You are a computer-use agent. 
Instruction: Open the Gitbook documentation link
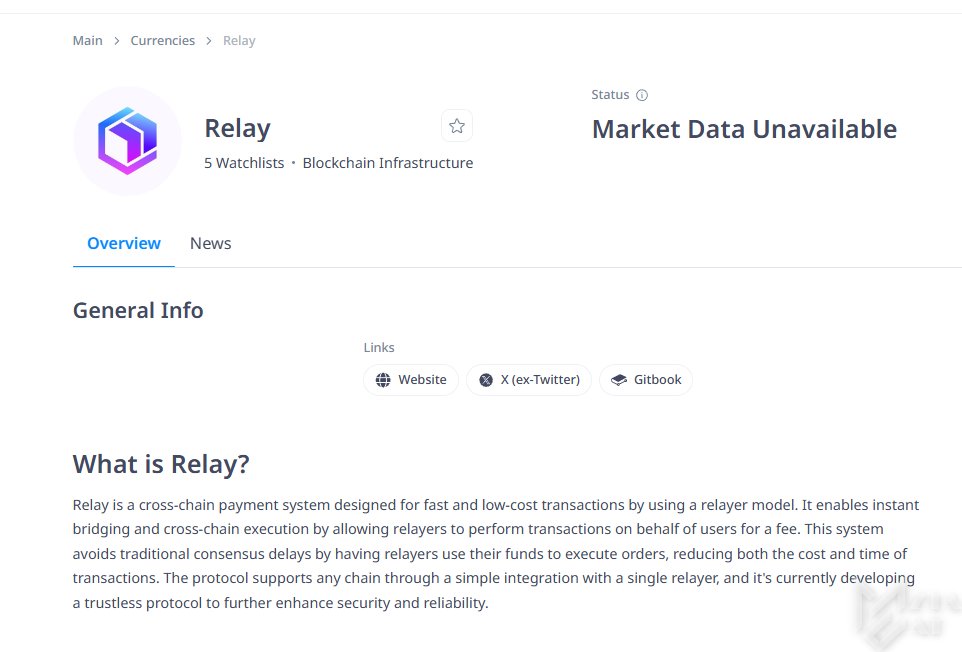click(x=646, y=380)
